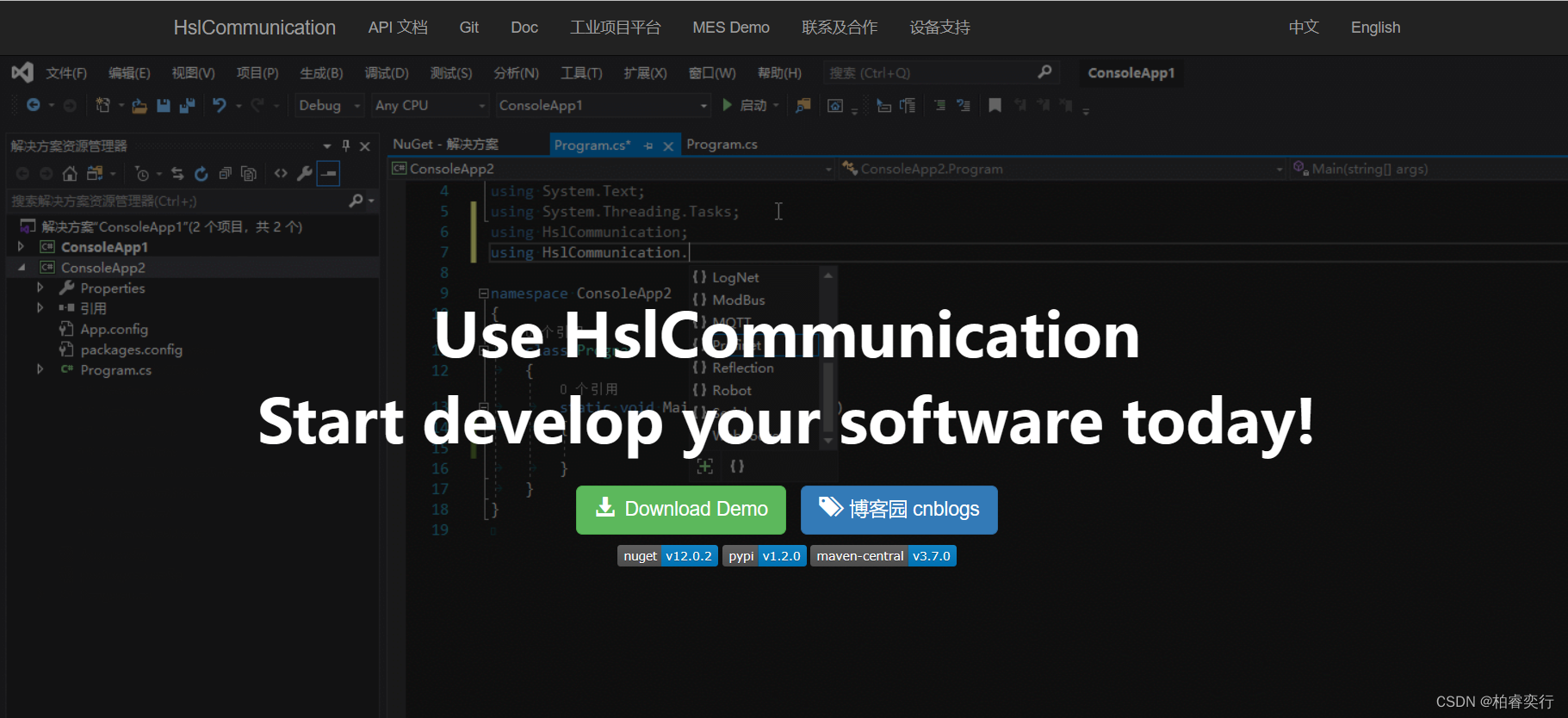Open the Doc navigation link

tap(524, 28)
